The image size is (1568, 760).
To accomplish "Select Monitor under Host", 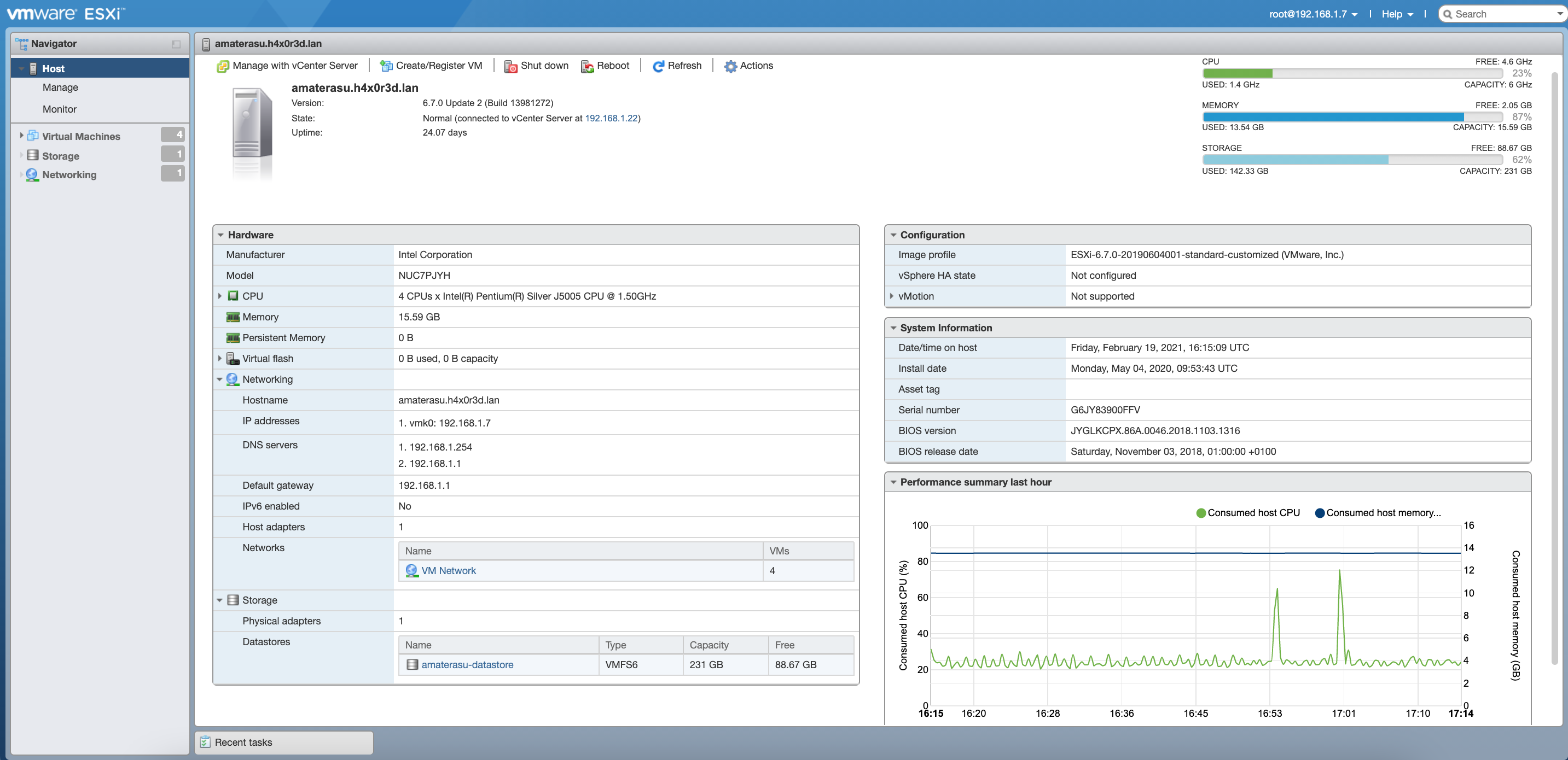I will click(60, 109).
